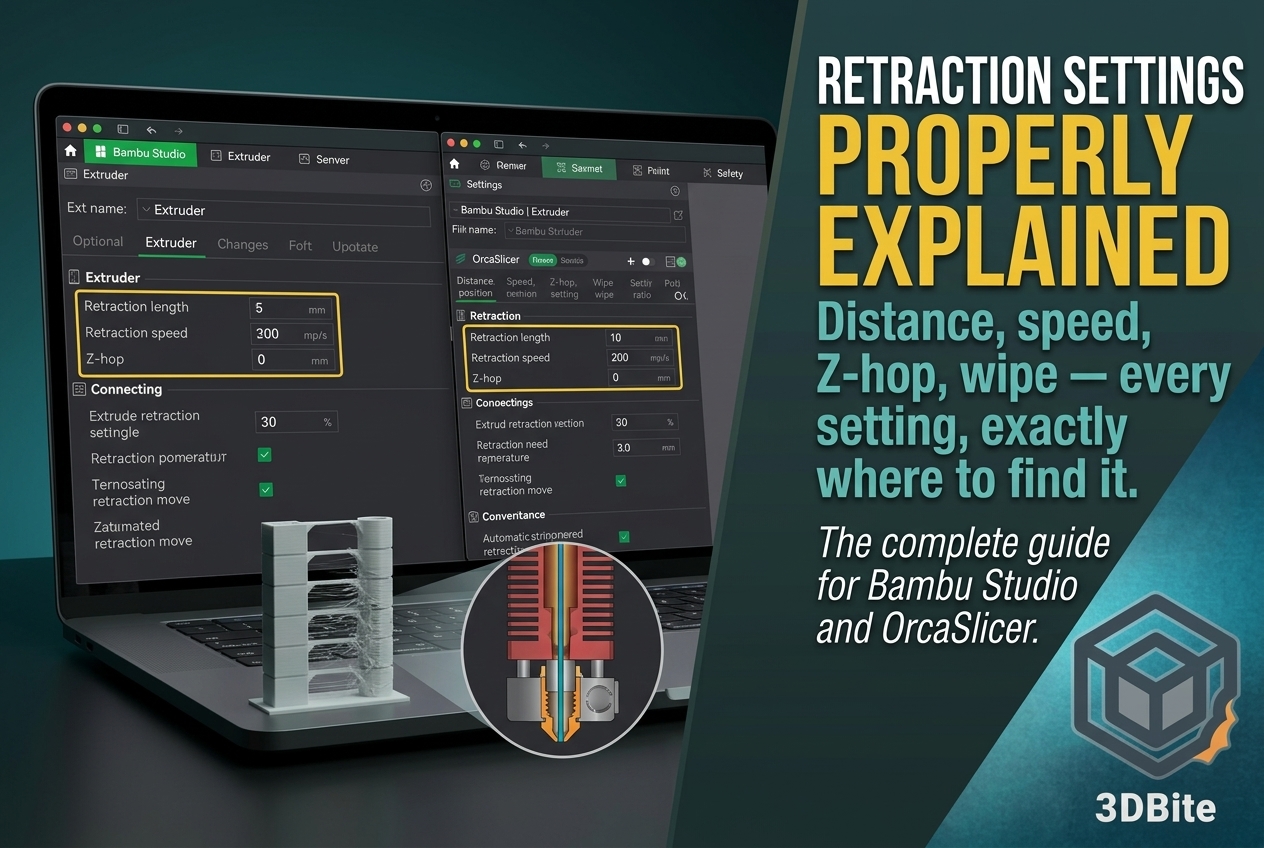Switch to the underlined Extruder sub-tab
The height and width of the screenshot is (848, 1264).
coord(171,243)
